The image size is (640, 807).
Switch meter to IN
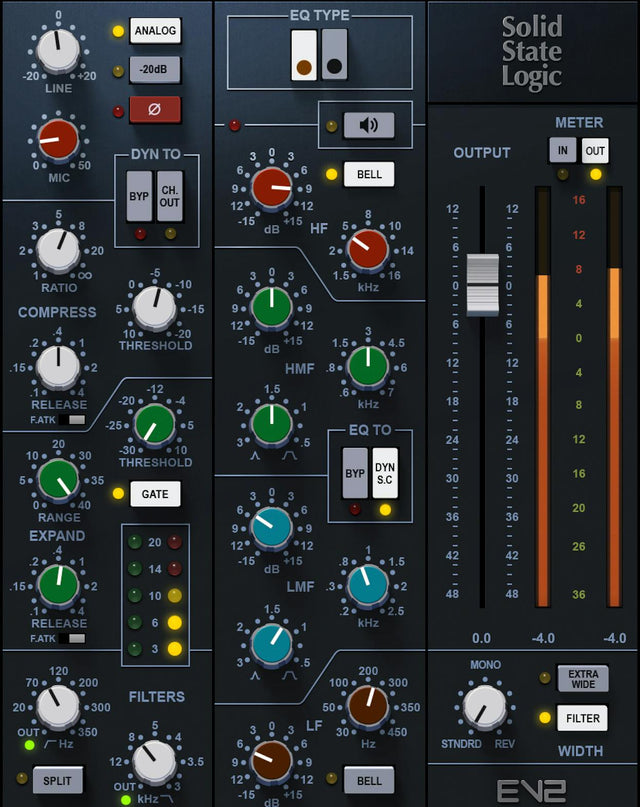tap(563, 150)
